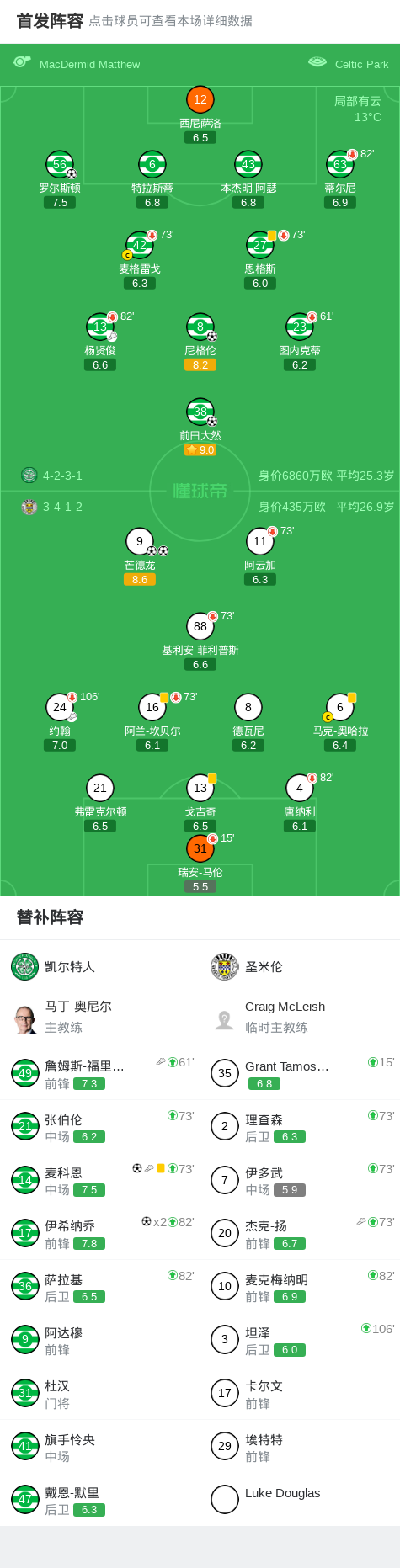This screenshot has height=1568, width=400.
Task: Click the referee whistle icon
Action: 22,62
